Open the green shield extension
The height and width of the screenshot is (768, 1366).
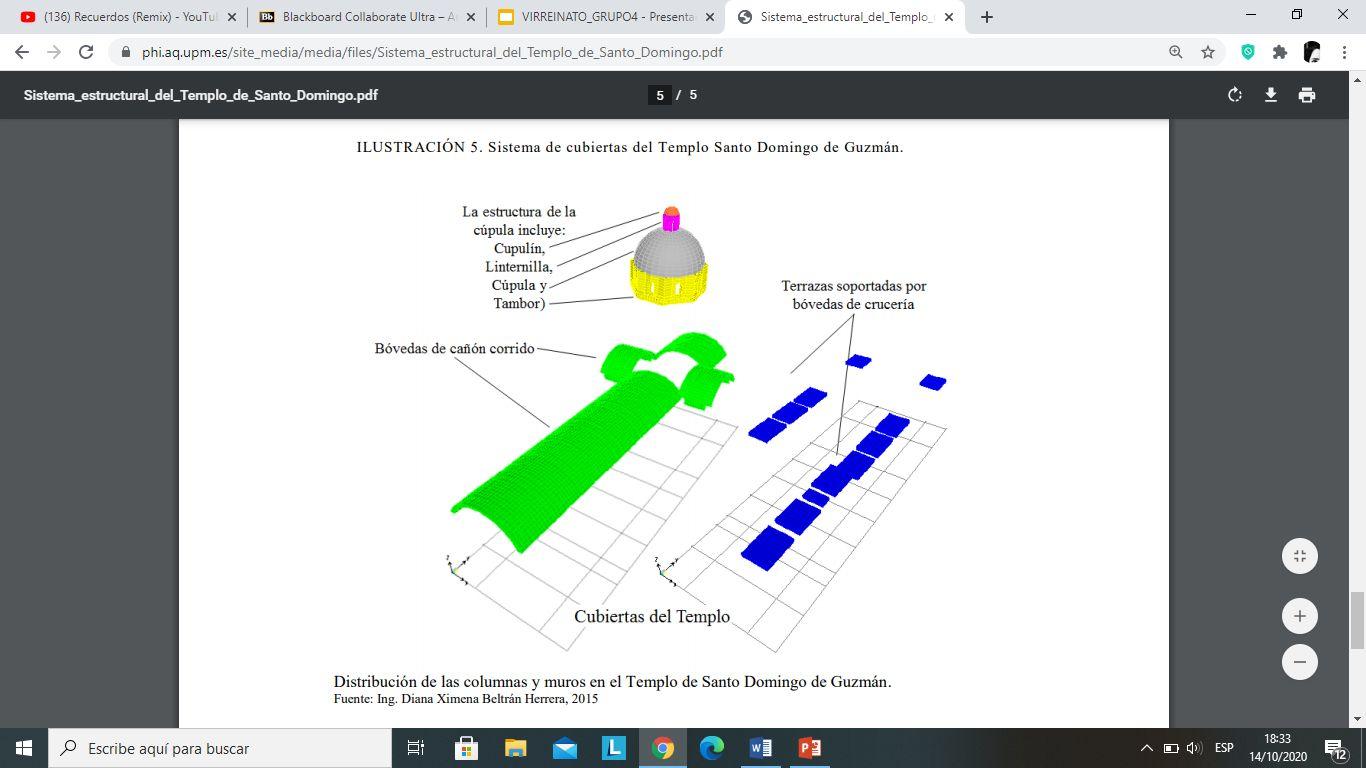pos(1248,52)
